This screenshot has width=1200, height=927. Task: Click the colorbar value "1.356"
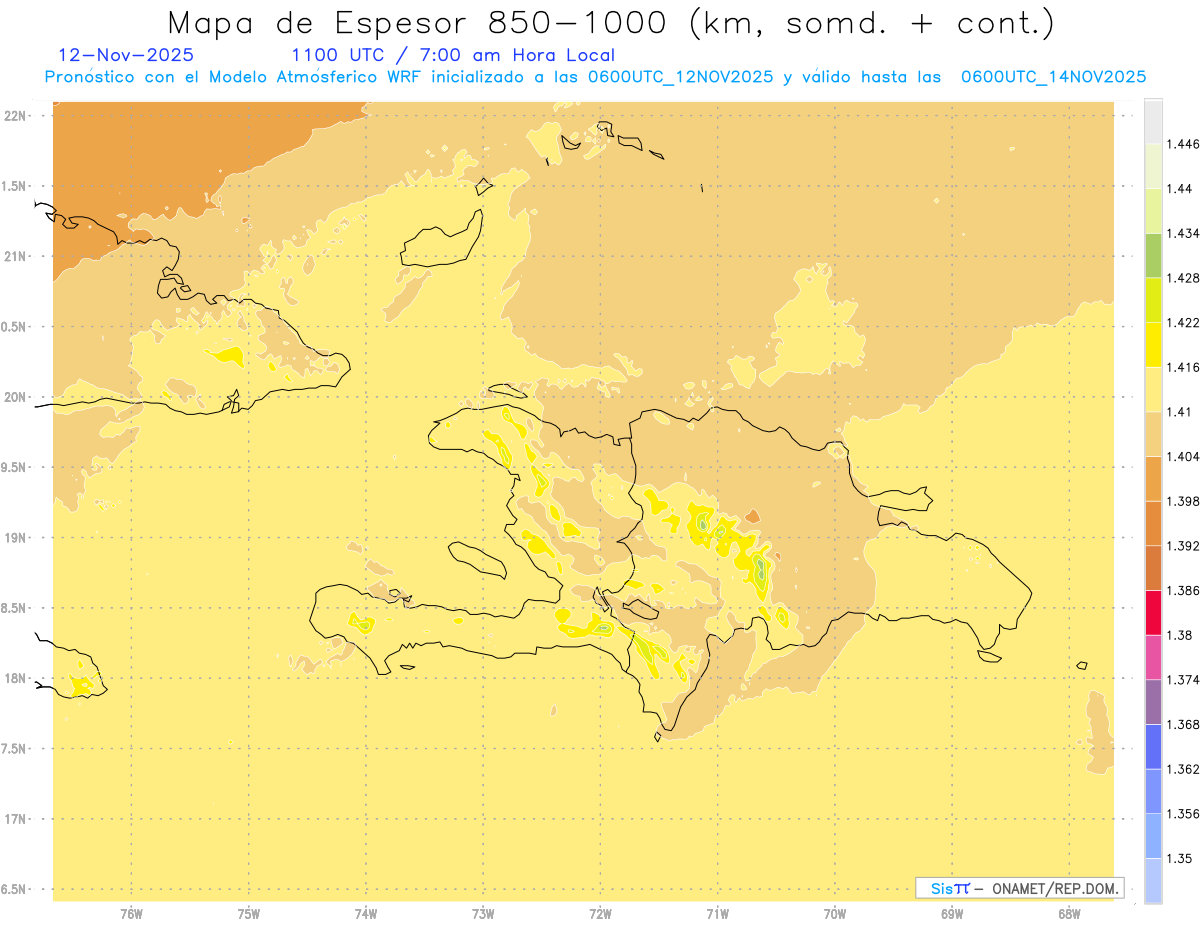(x=1183, y=813)
